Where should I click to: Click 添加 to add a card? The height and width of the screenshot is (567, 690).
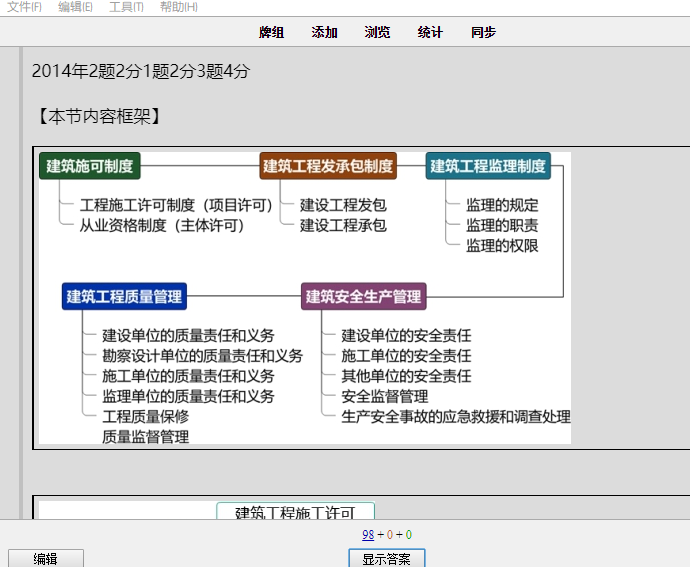(x=324, y=32)
